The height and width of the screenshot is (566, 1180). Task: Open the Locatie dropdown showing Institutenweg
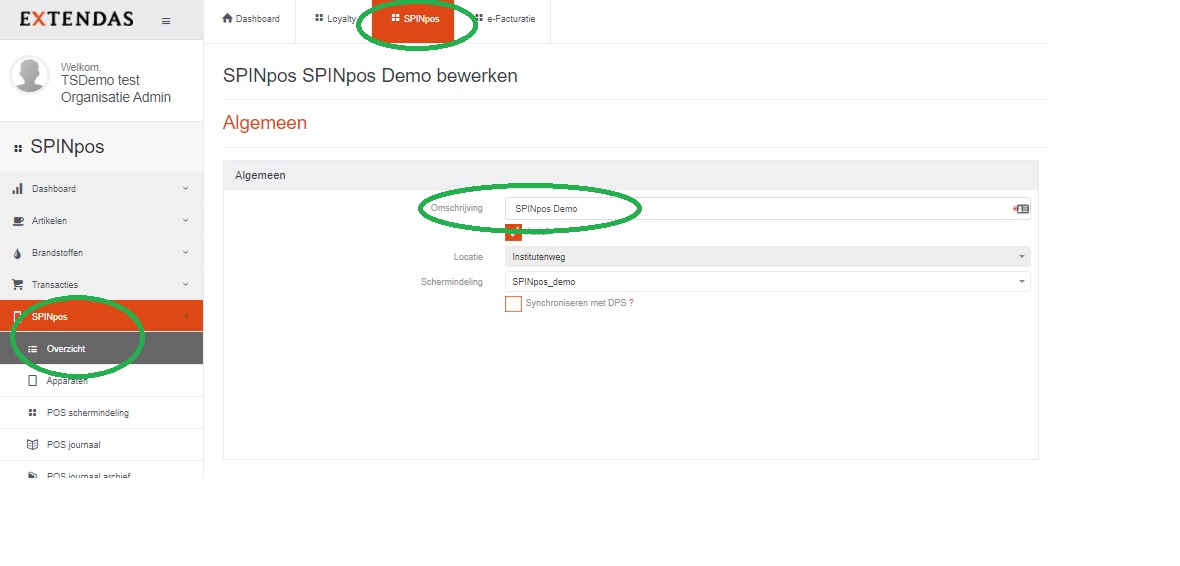pos(767,257)
